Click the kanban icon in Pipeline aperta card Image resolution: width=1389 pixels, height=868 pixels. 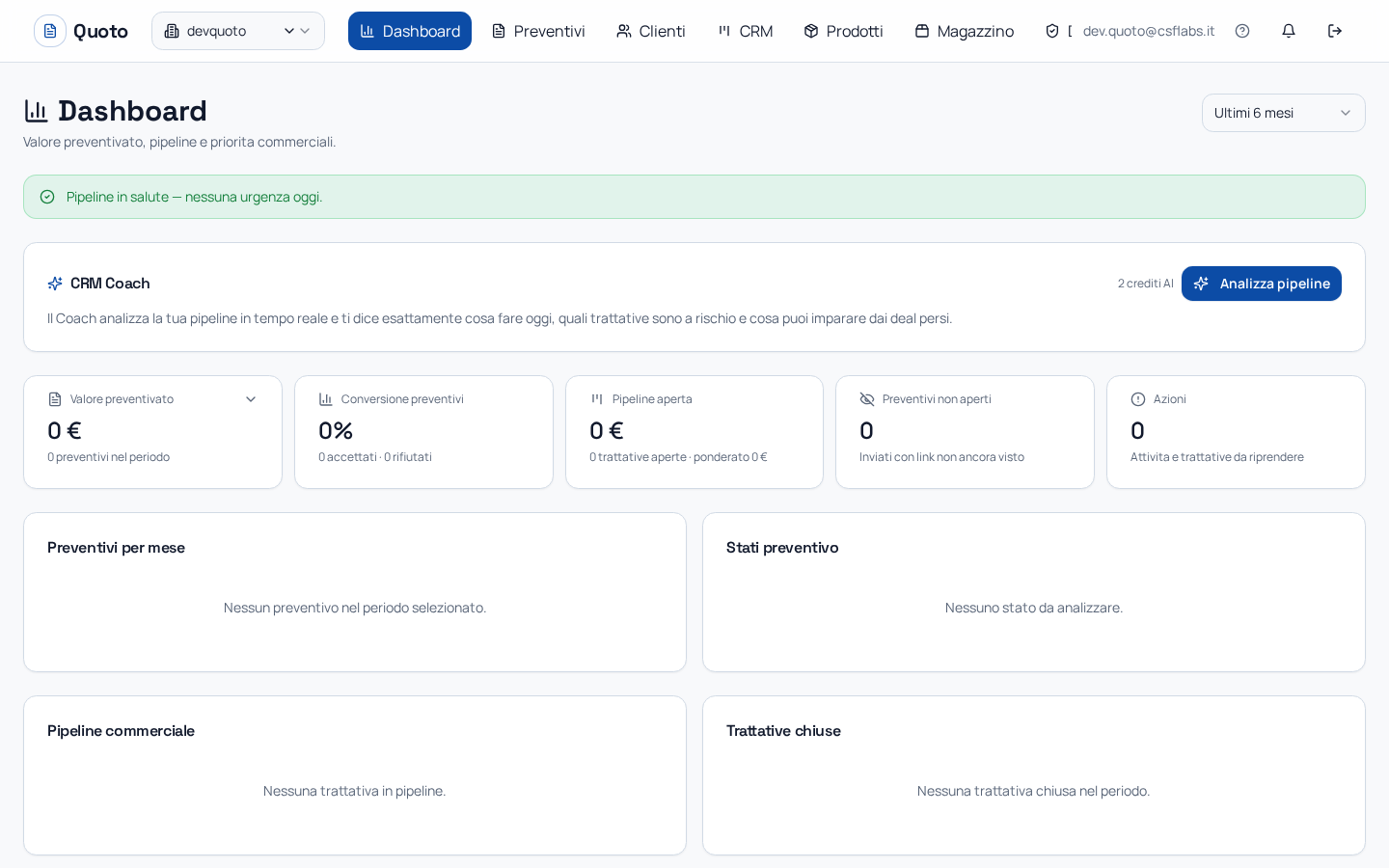click(x=597, y=399)
